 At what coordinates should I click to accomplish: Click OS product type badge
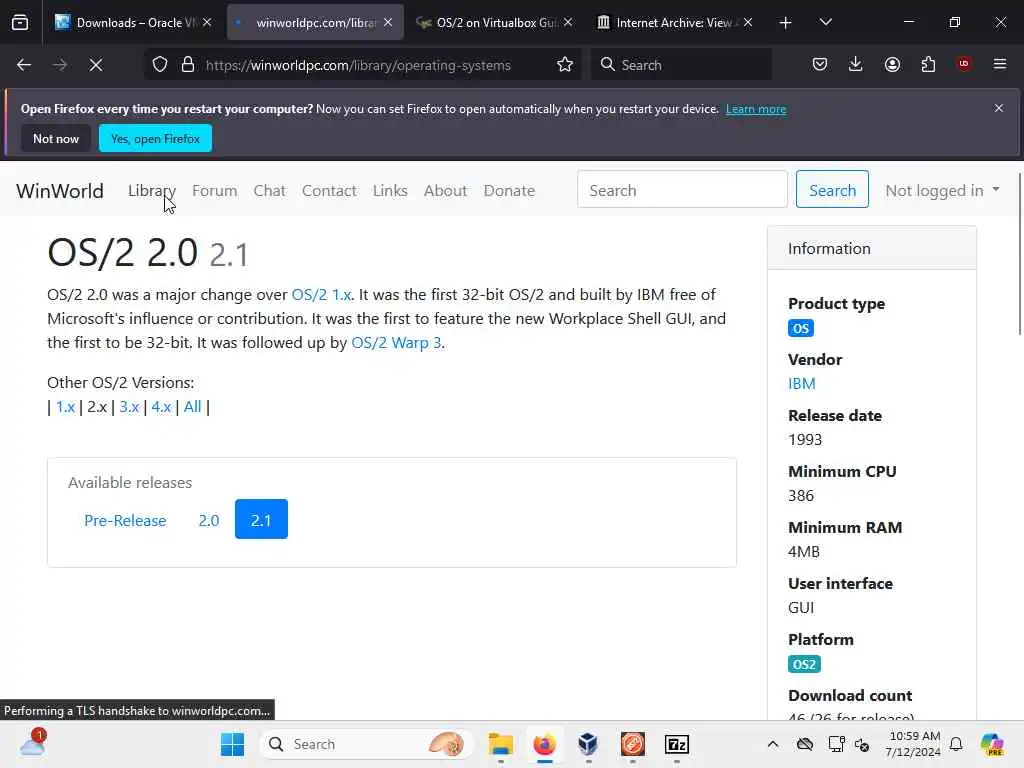pos(801,328)
